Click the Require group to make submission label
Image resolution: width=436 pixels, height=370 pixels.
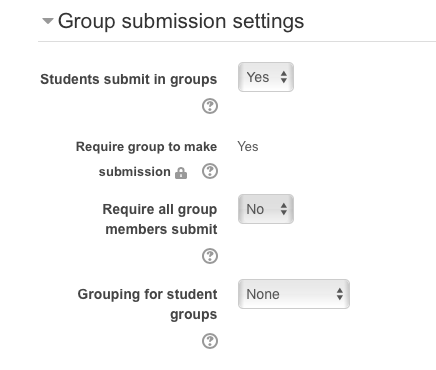pyautogui.click(x=146, y=159)
